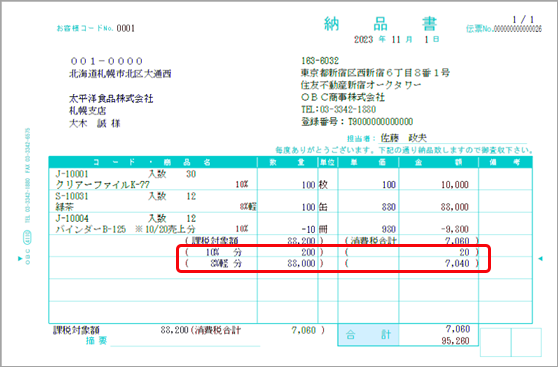
Task: Click the 単位 column header
Action: click(x=328, y=162)
